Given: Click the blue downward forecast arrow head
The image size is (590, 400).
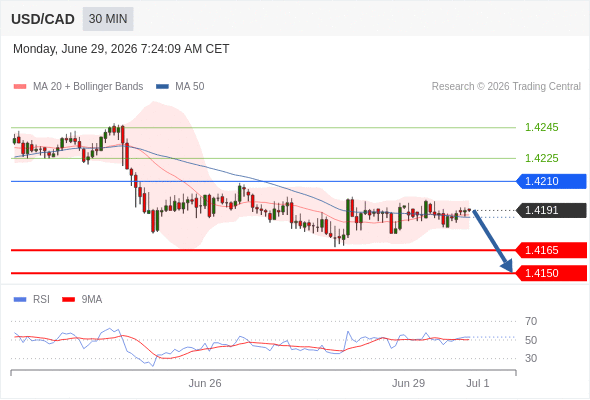Looking at the screenshot, I should pyautogui.click(x=508, y=266).
